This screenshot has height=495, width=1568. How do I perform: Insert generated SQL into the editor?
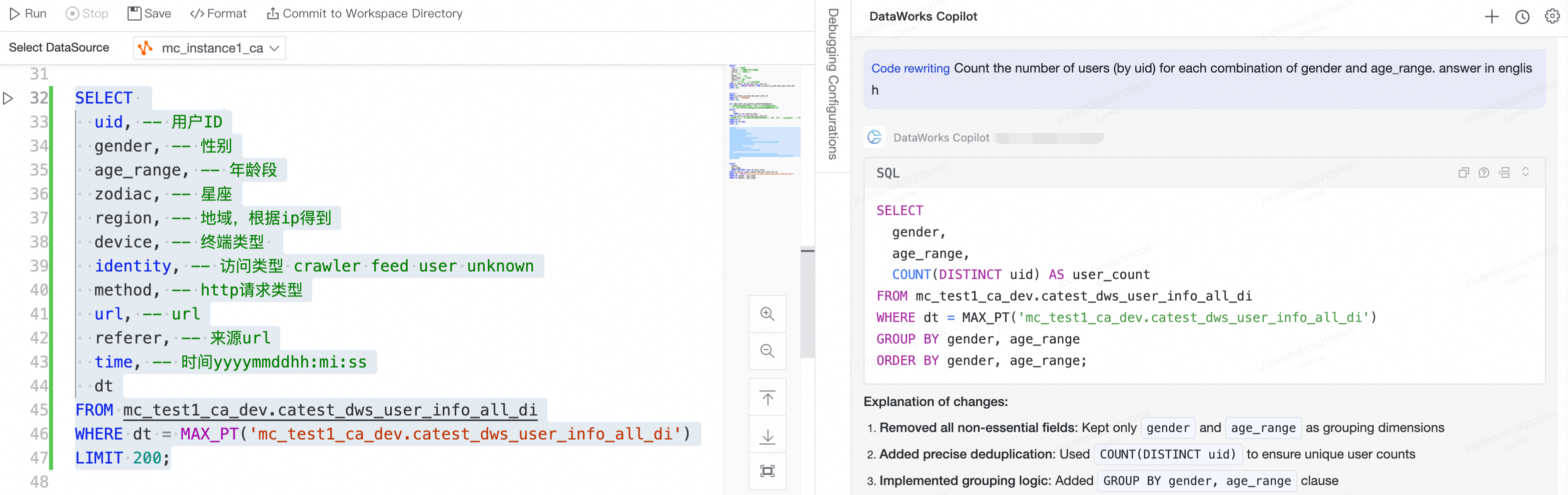pos(1504,172)
